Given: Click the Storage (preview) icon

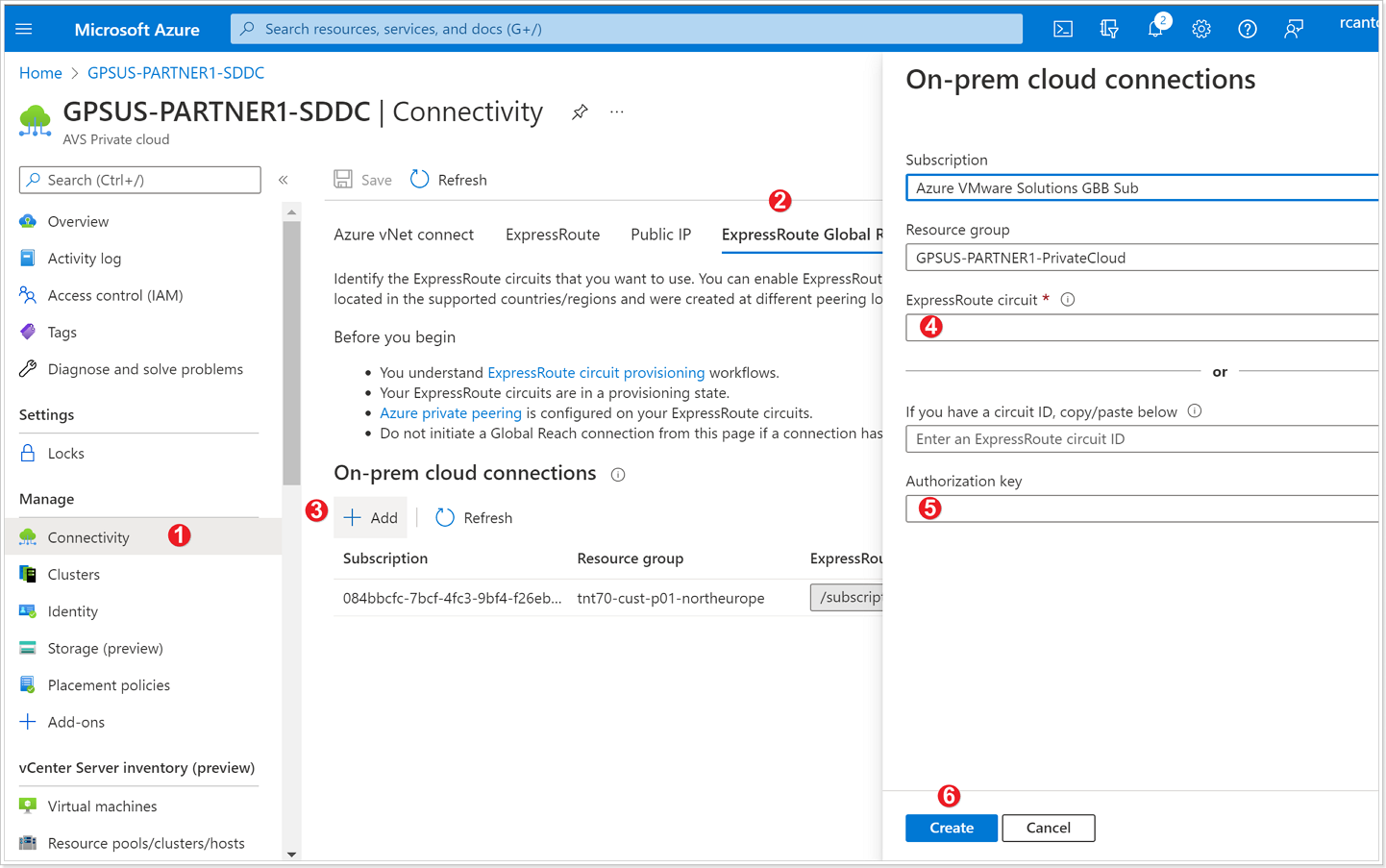Looking at the screenshot, I should (x=28, y=648).
